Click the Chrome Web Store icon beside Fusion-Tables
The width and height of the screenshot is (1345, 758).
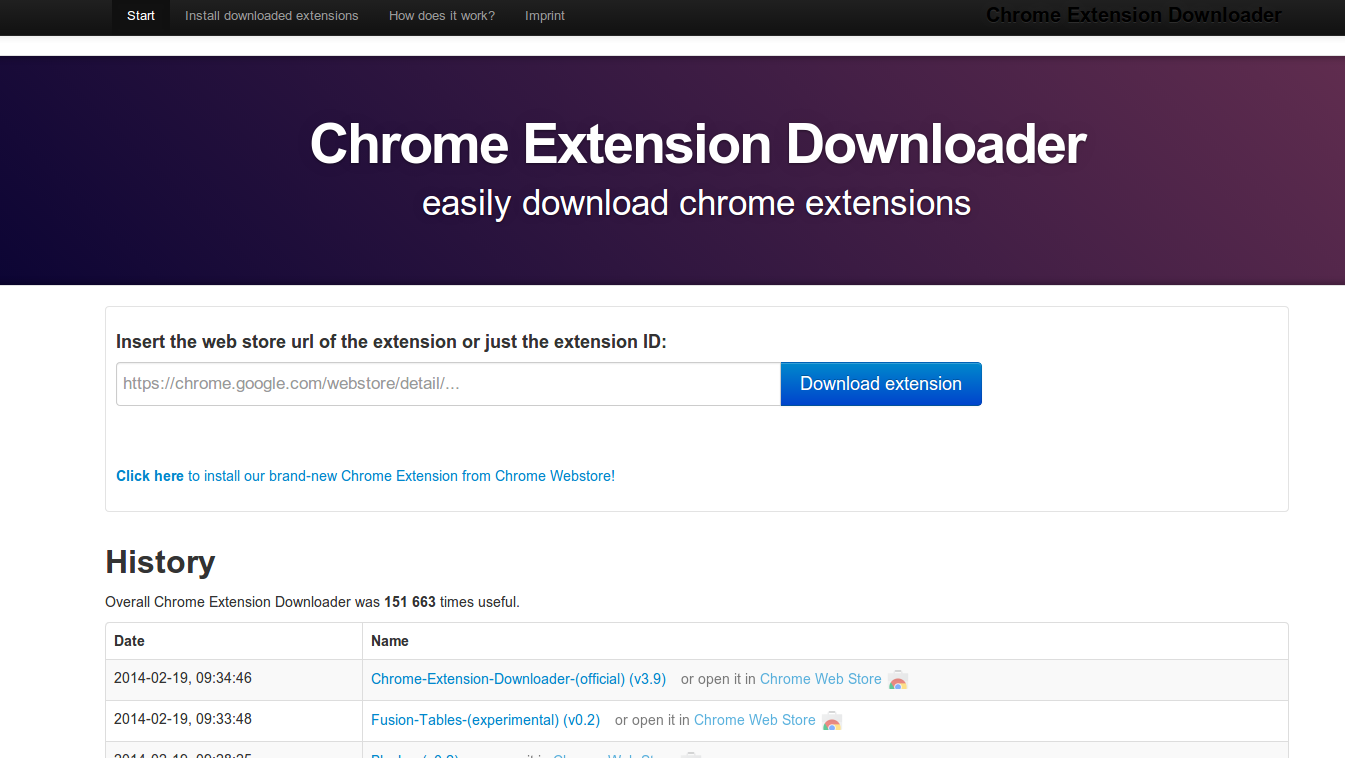tap(832, 721)
